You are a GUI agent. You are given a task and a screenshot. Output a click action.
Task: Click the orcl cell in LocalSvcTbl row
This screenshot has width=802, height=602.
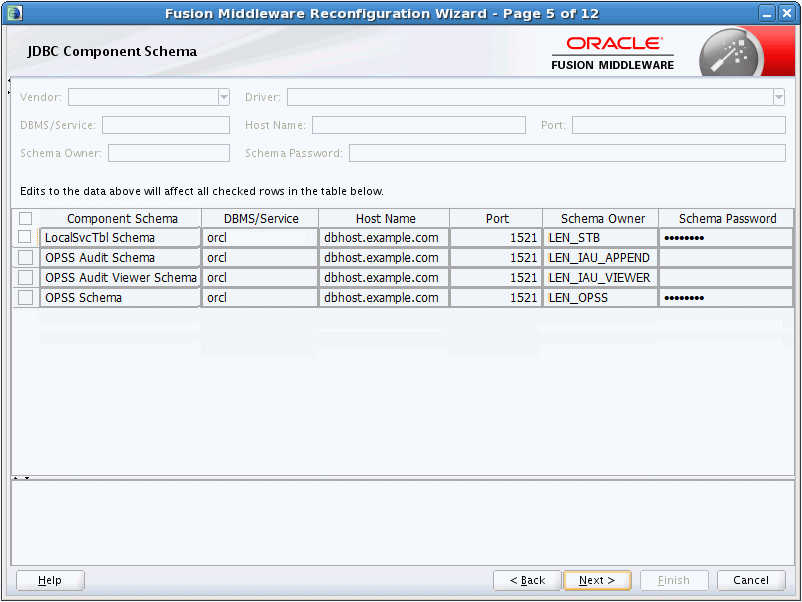[x=260, y=237]
